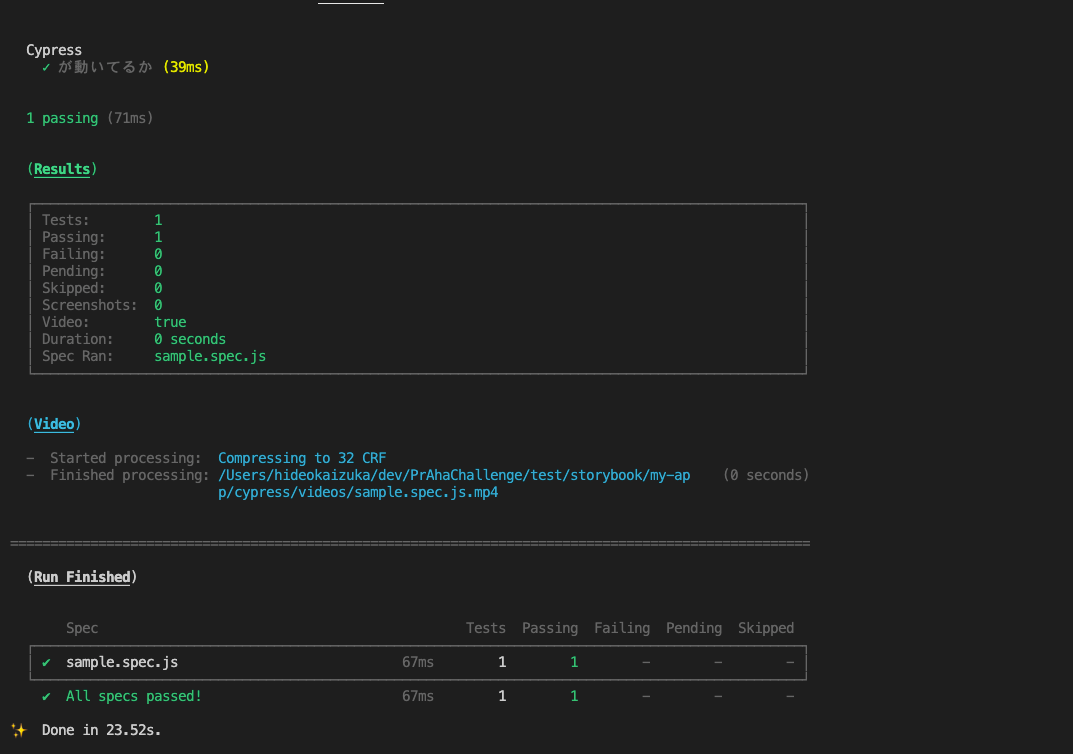The width and height of the screenshot is (1073, 754).
Task: Open the /Users/hideokaizuka video file path
Action: pos(454,484)
